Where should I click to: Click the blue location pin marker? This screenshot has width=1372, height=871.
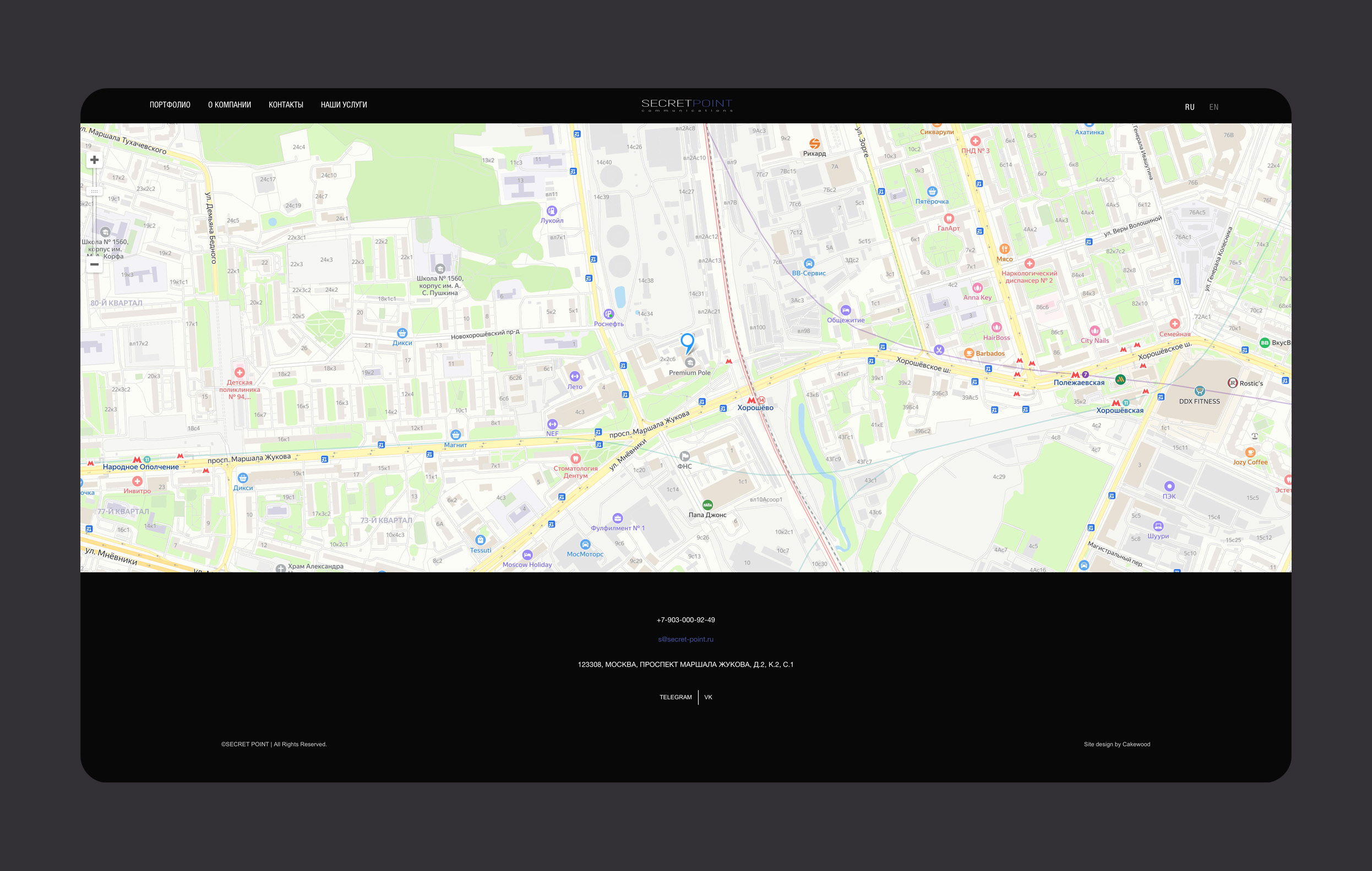tap(687, 342)
